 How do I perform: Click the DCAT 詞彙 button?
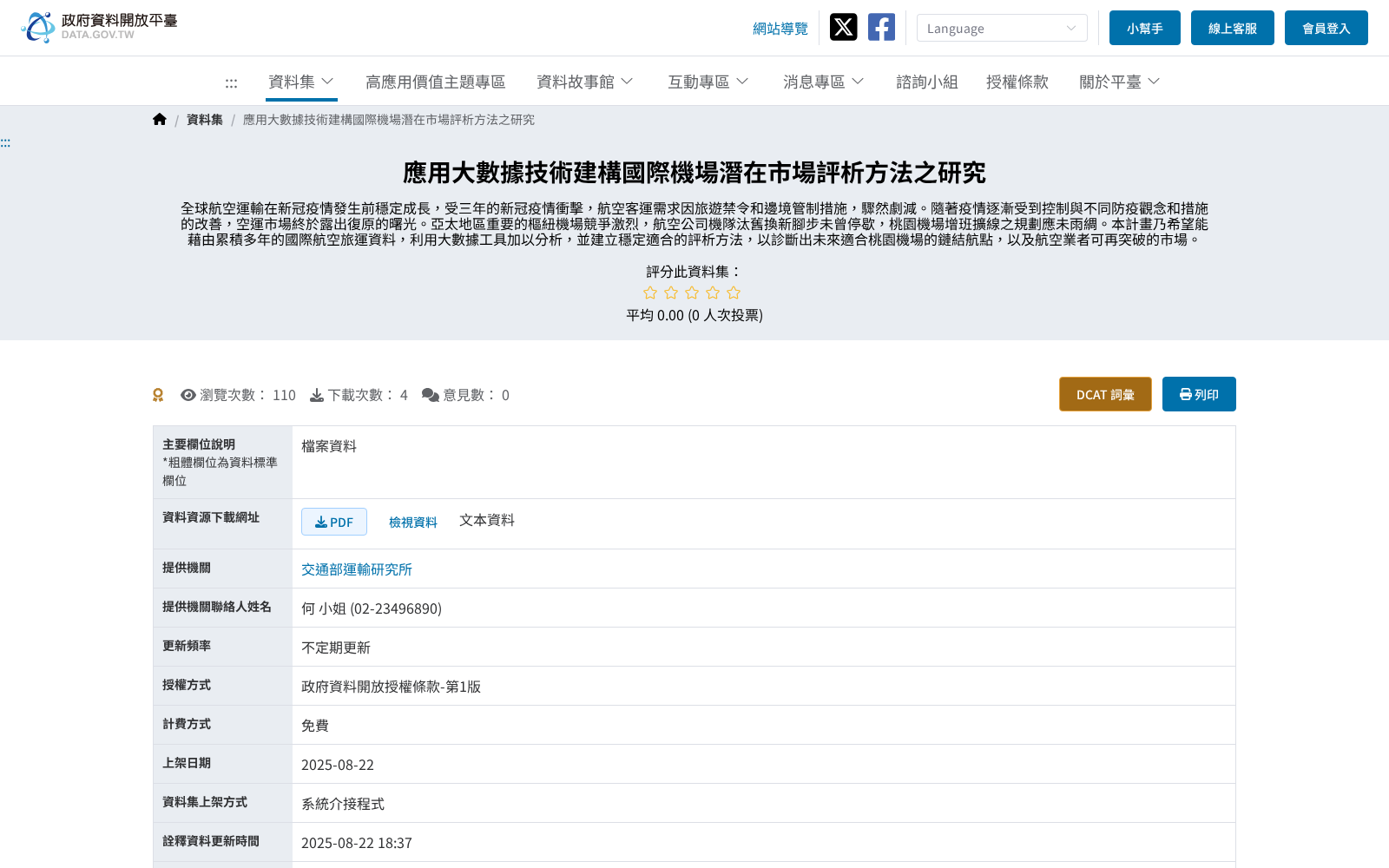click(x=1105, y=394)
